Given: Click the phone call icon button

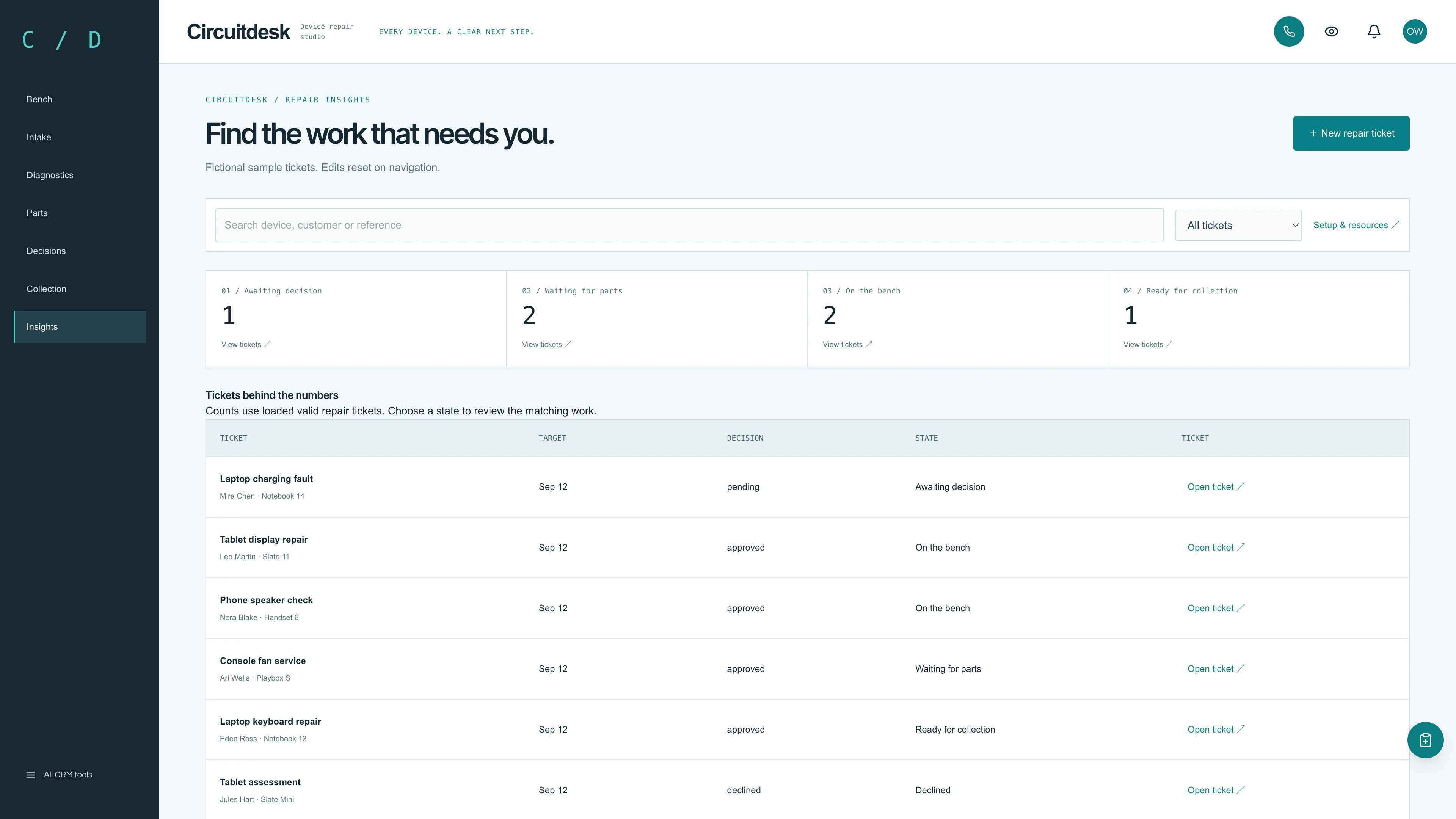Looking at the screenshot, I should click(x=1289, y=31).
